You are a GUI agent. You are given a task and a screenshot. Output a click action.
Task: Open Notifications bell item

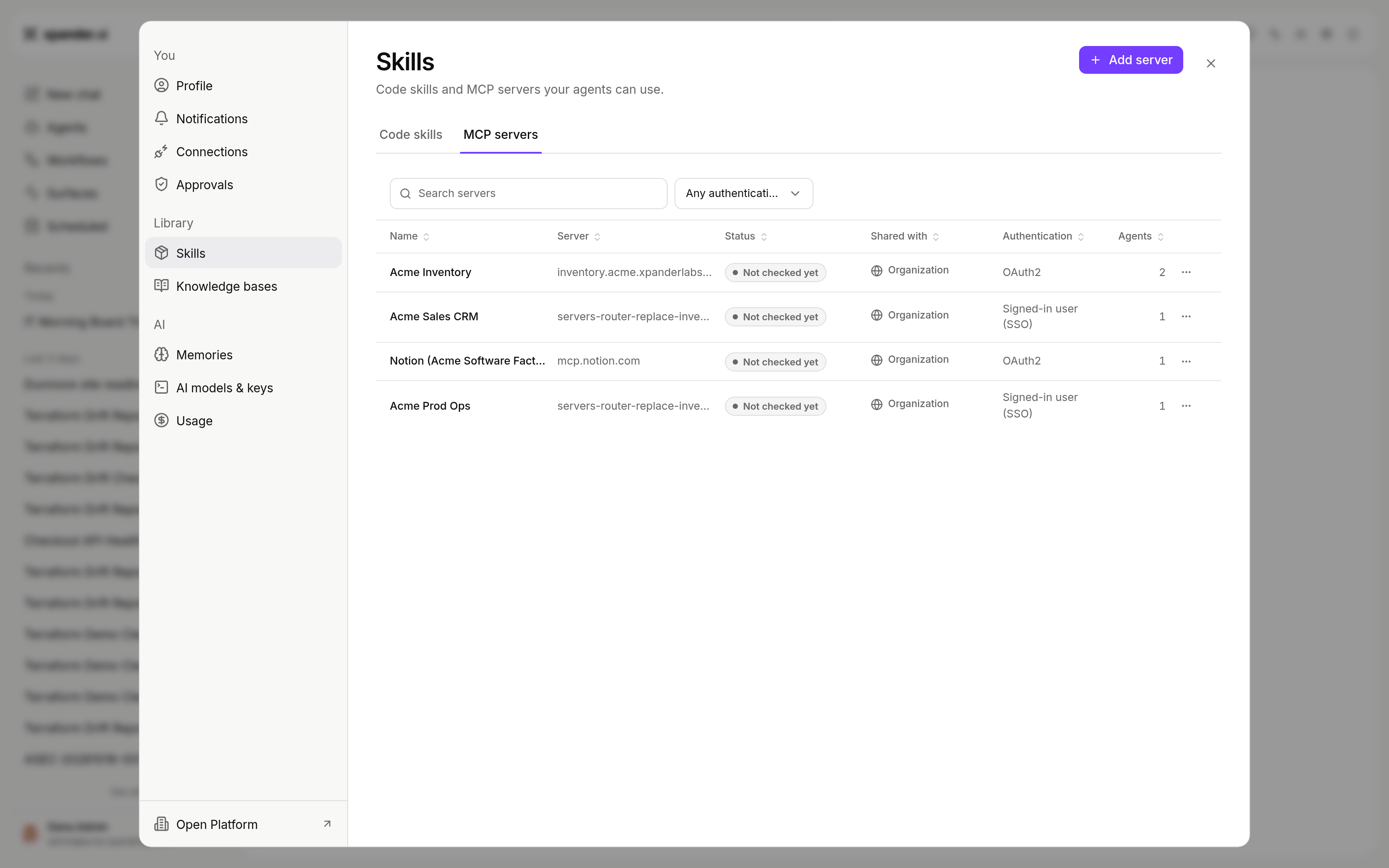(x=244, y=119)
